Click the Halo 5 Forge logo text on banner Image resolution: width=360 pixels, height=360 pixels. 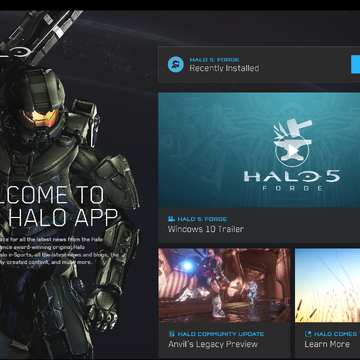coord(291,180)
